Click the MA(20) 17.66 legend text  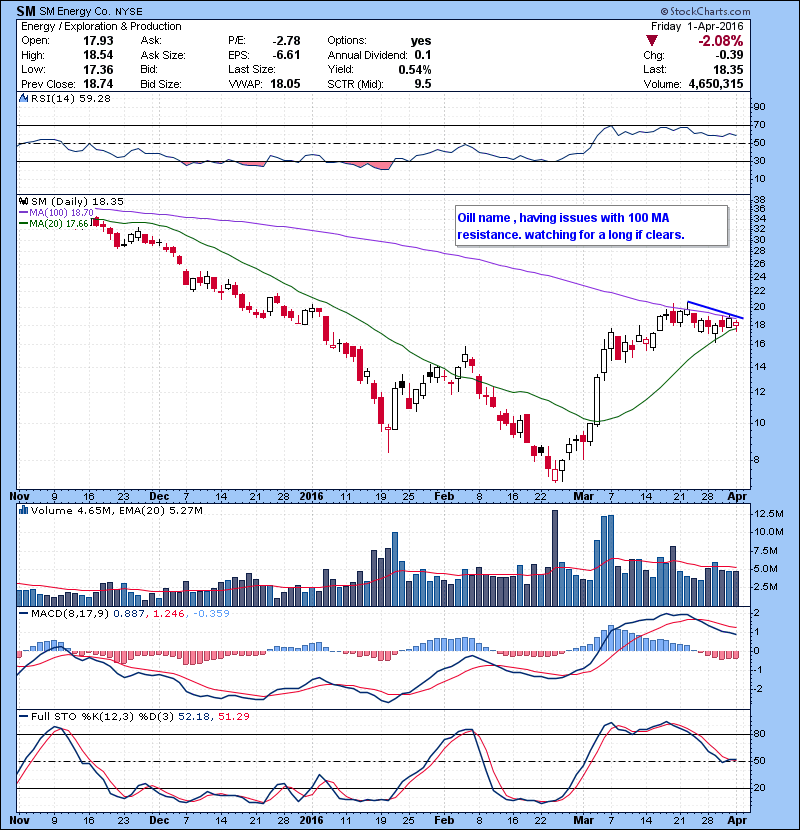[x=59, y=223]
